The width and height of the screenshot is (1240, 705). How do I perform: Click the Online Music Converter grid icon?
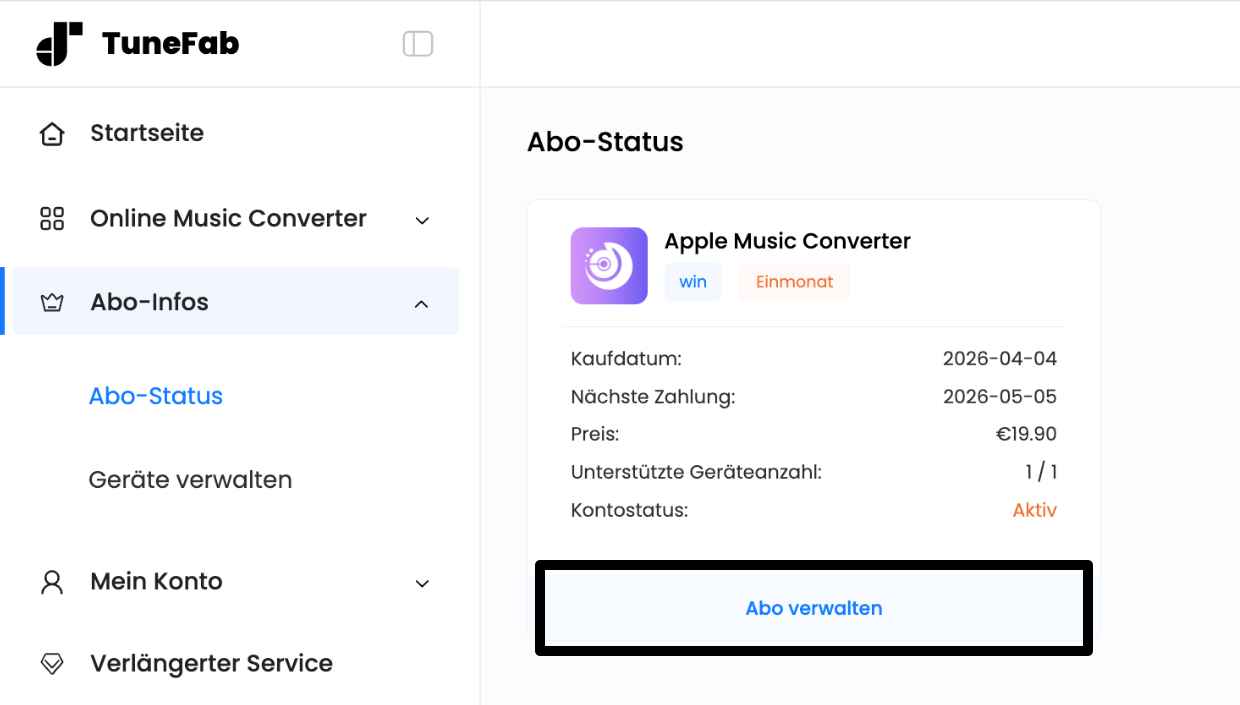point(52,219)
